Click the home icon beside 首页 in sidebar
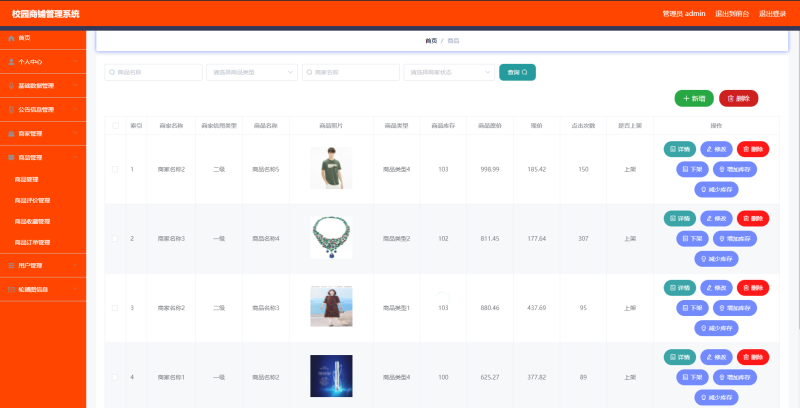This screenshot has height=408, width=800. coord(11,38)
